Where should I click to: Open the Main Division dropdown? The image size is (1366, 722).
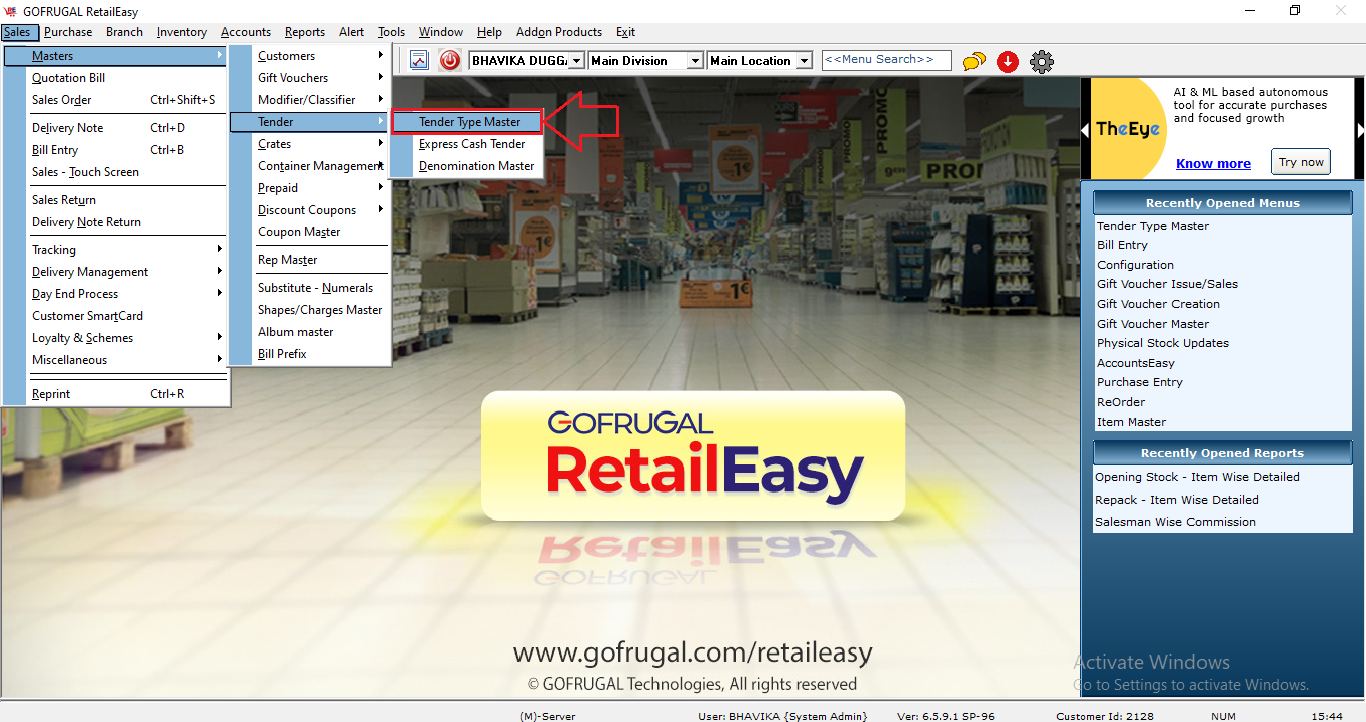[x=695, y=61]
